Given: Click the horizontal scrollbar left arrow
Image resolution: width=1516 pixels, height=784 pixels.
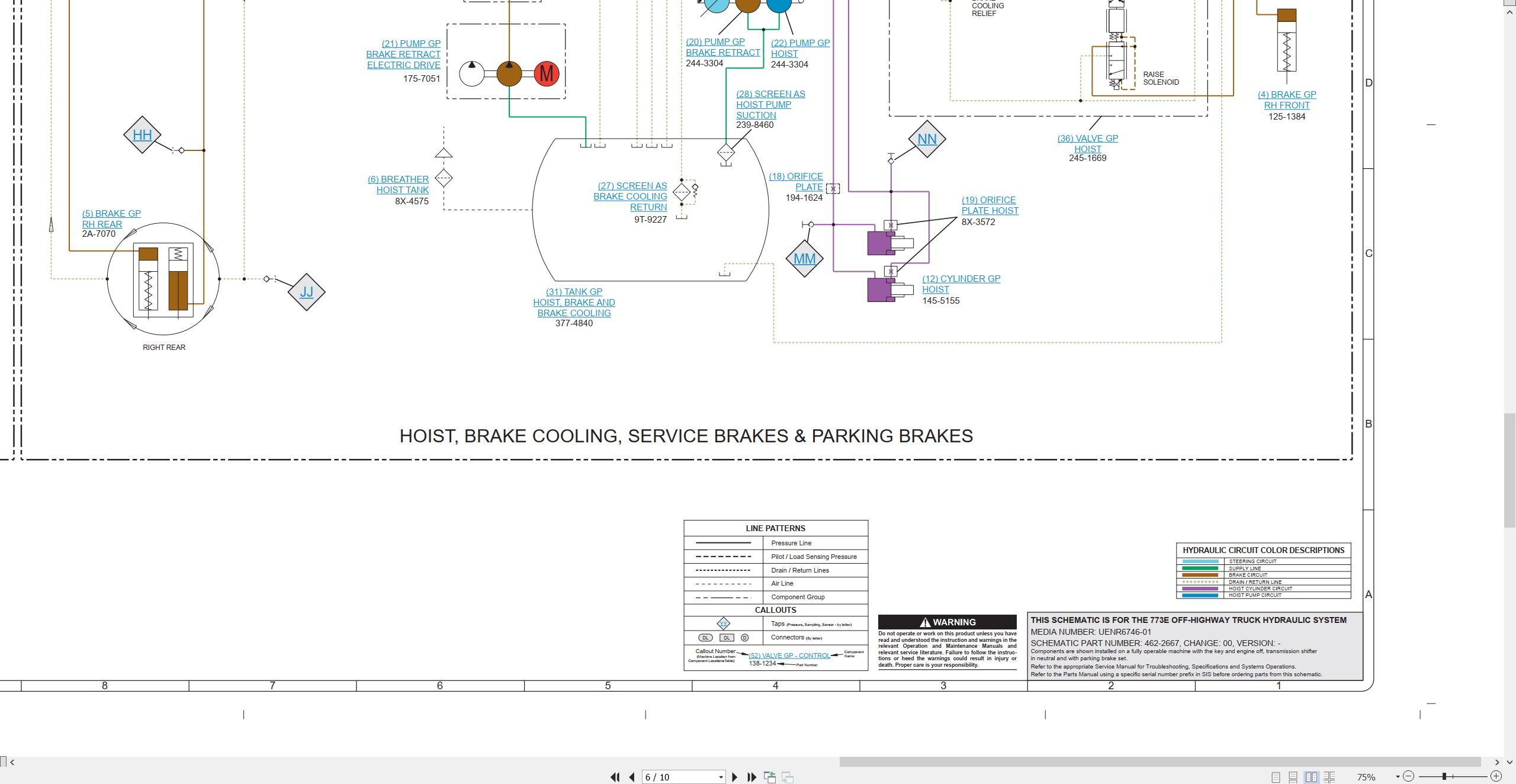Looking at the screenshot, I should pyautogui.click(x=12, y=762).
